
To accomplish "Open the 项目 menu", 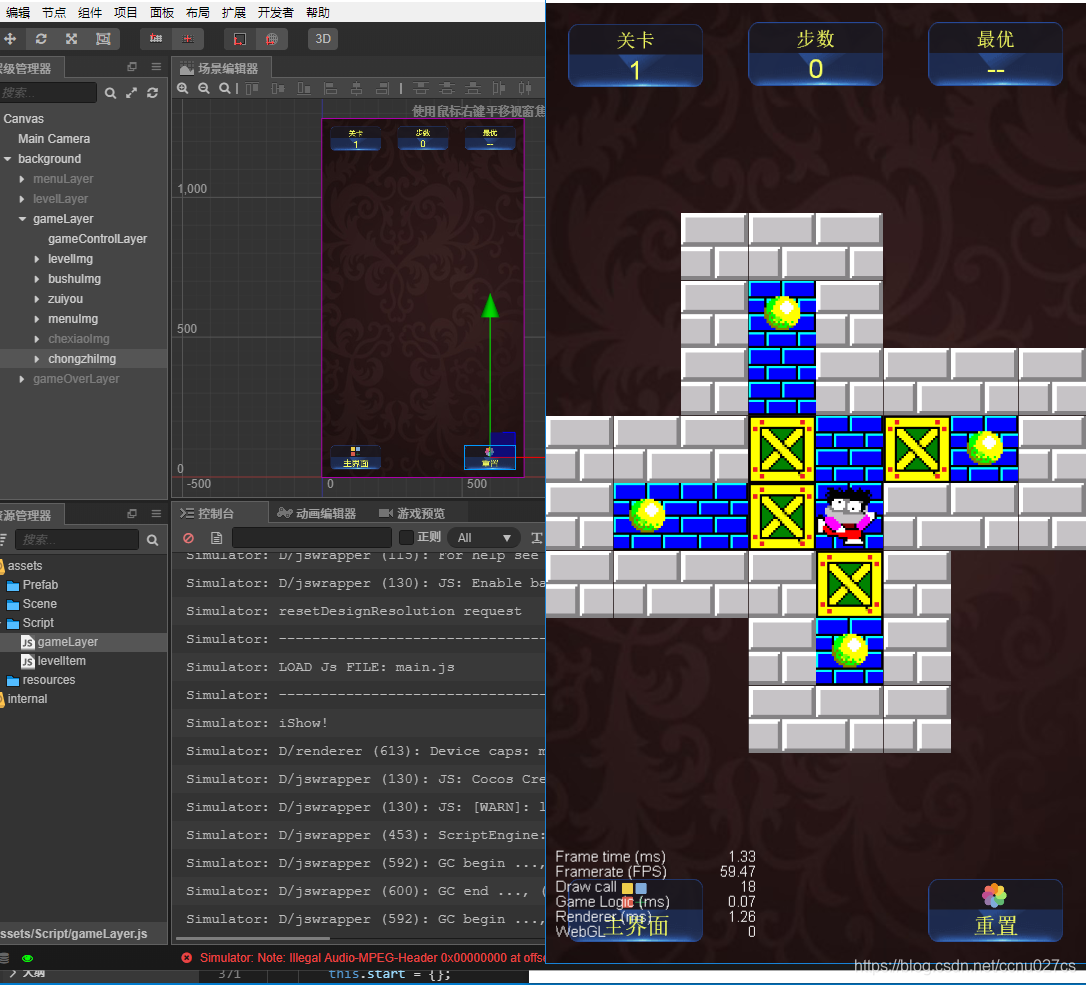I will tap(126, 12).
